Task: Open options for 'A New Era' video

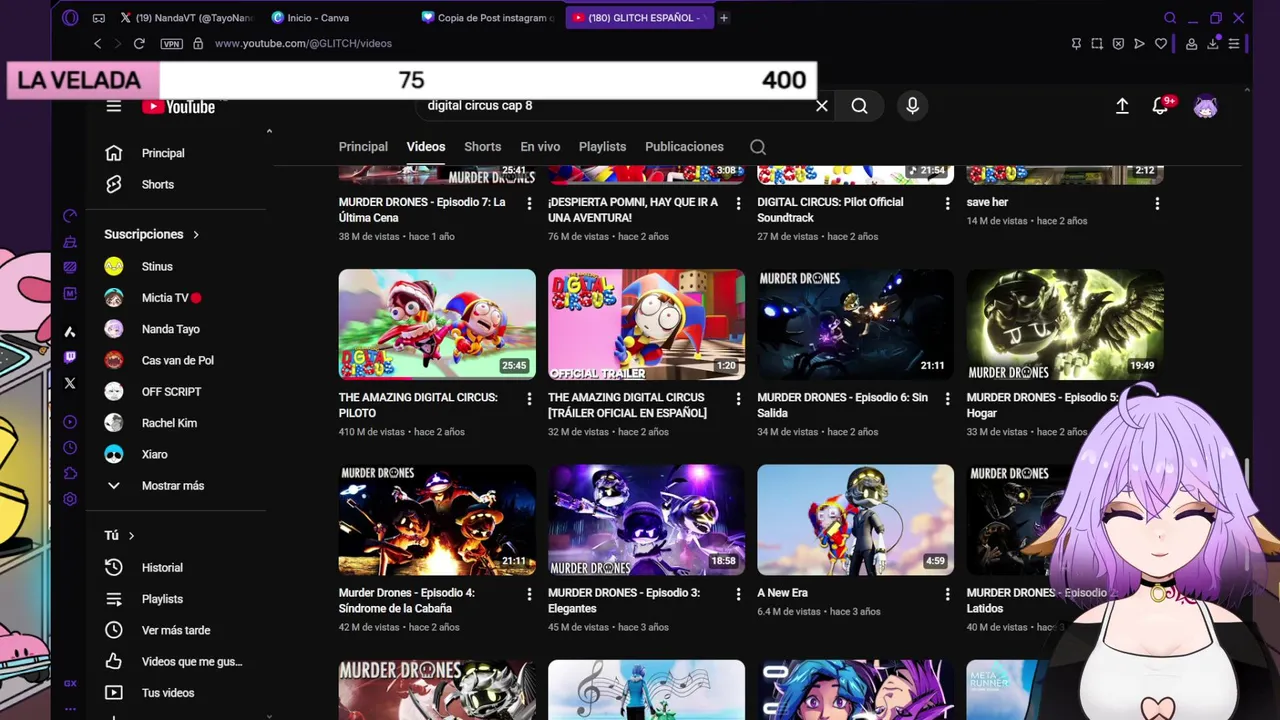Action: 947,594
